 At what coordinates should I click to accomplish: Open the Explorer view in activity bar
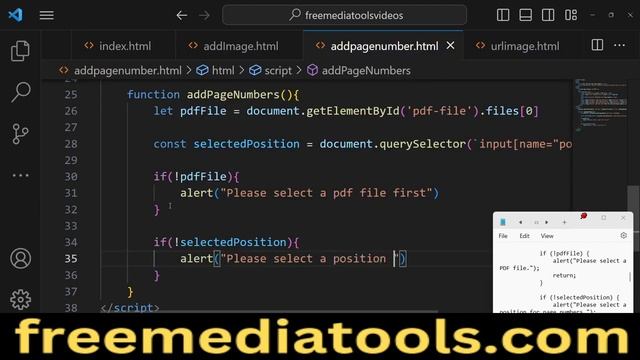pos(20,51)
